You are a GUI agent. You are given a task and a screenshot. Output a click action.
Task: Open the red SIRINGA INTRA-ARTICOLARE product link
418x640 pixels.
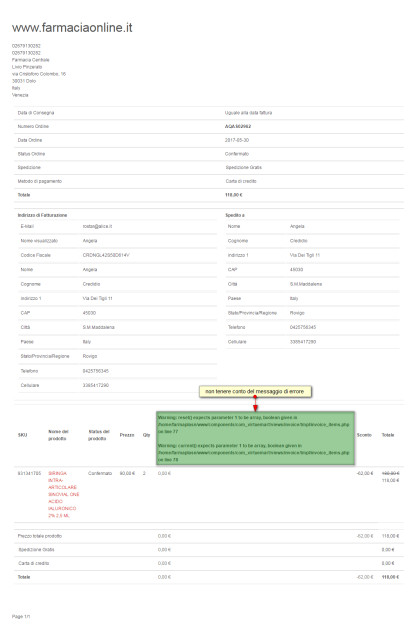(63, 494)
